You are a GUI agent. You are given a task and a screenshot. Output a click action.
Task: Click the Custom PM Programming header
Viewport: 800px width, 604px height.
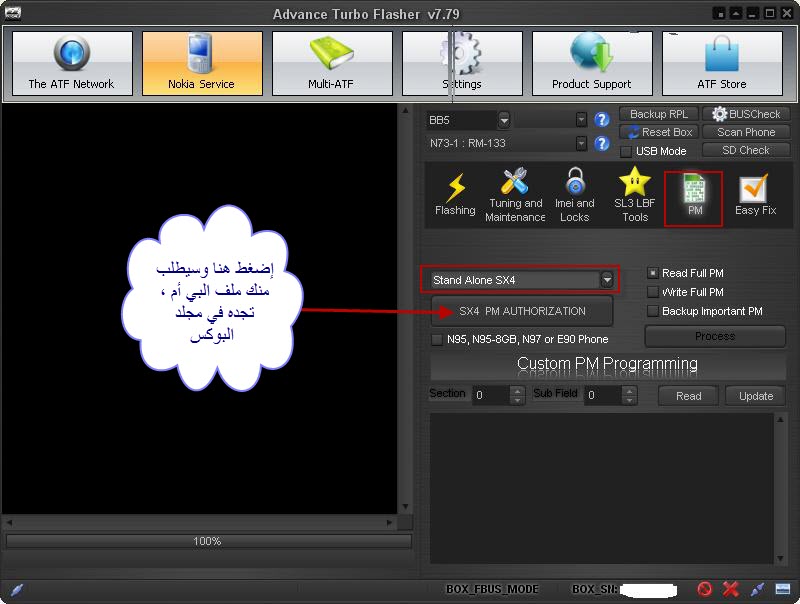pos(607,364)
